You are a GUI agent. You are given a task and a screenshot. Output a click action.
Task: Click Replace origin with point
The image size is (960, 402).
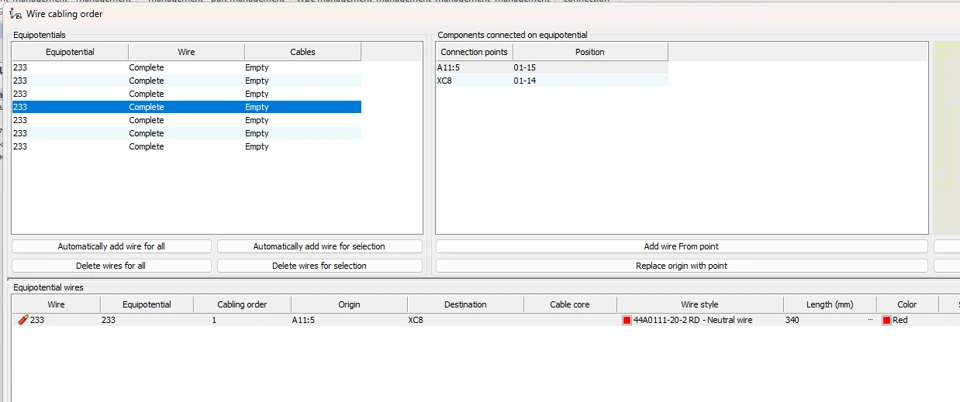tap(681, 266)
